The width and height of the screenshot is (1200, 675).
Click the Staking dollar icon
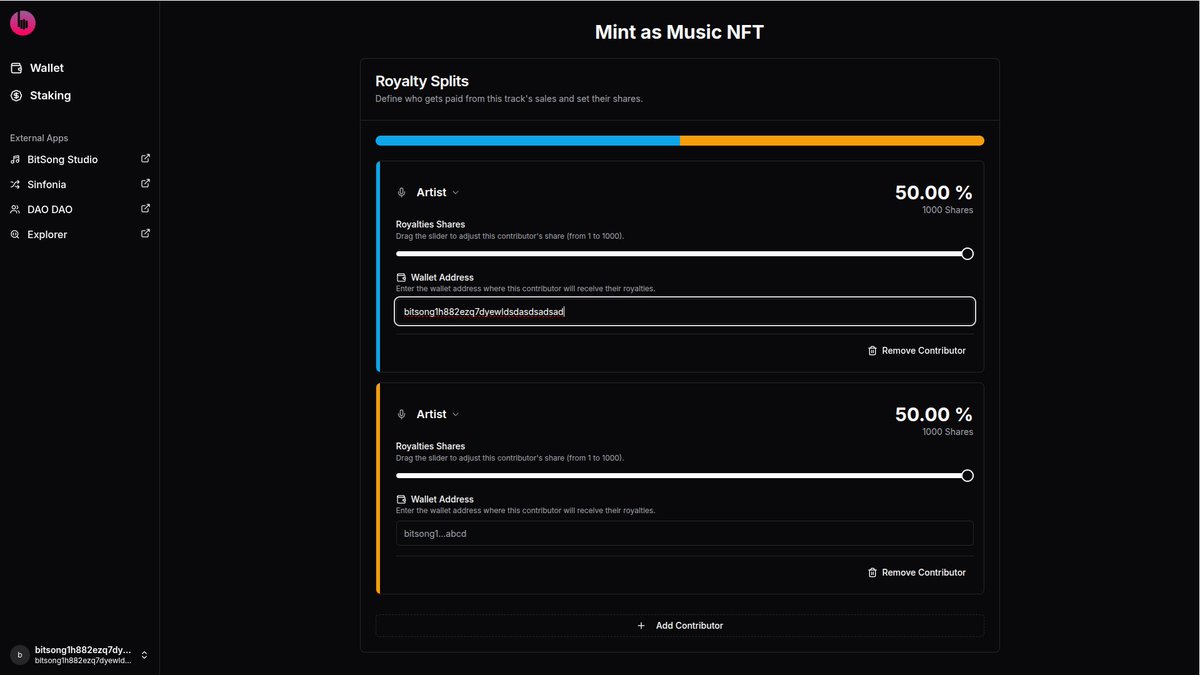click(16, 96)
